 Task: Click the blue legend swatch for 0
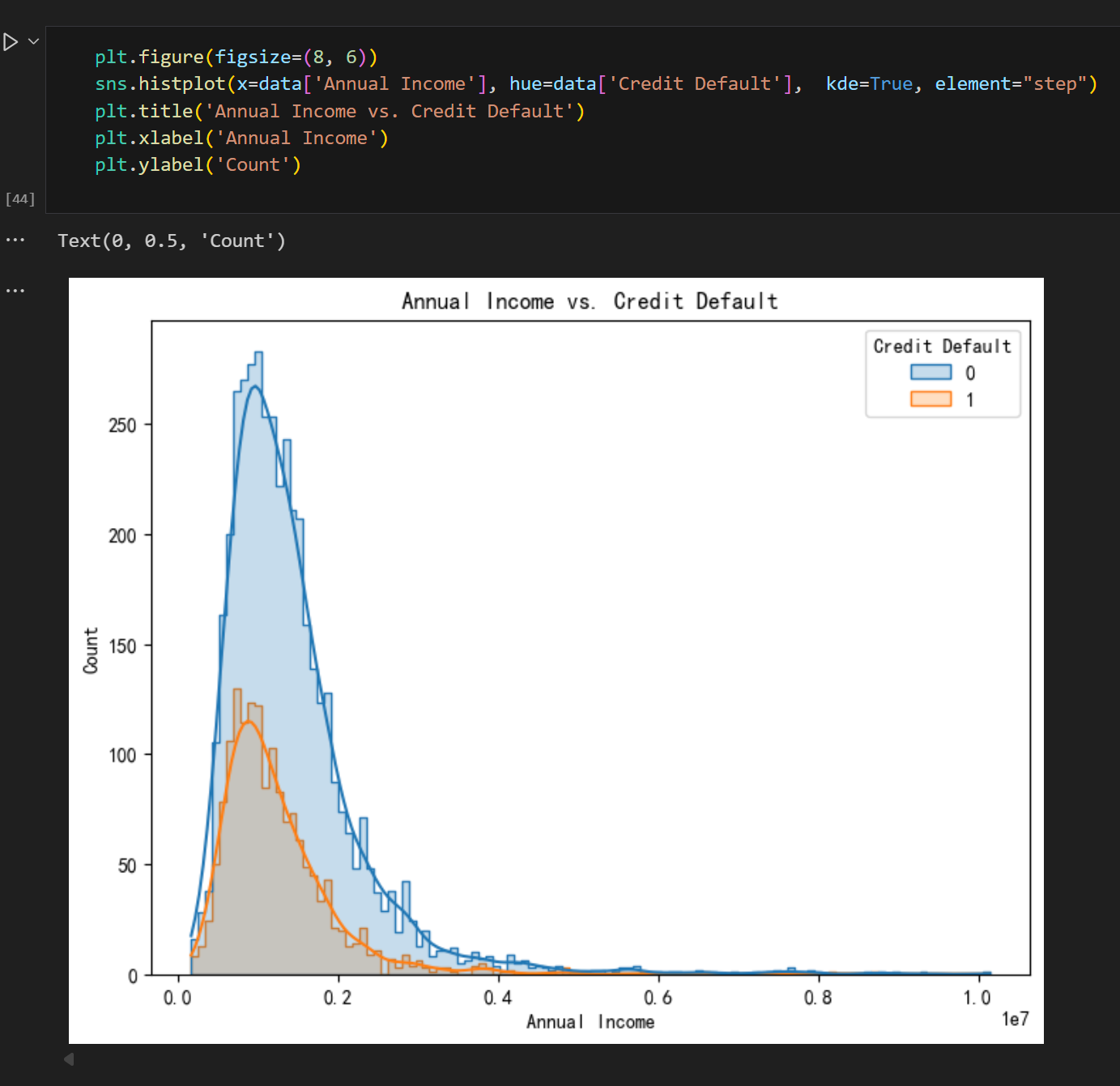tap(930, 373)
